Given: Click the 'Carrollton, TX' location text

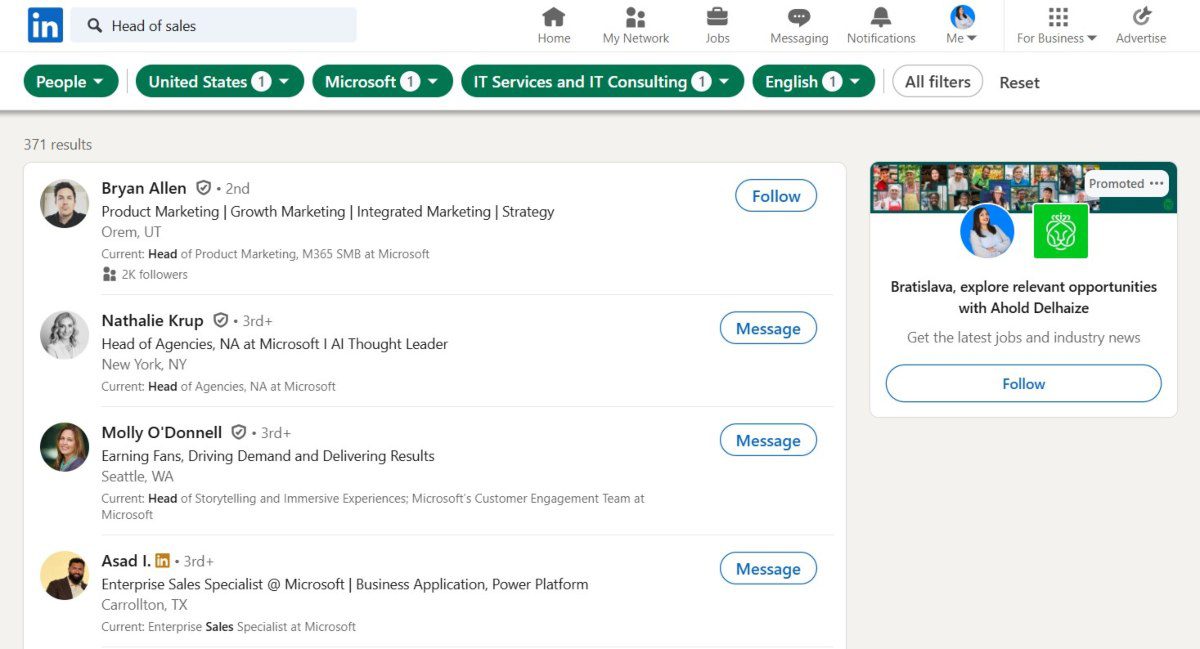Looking at the screenshot, I should point(145,605).
